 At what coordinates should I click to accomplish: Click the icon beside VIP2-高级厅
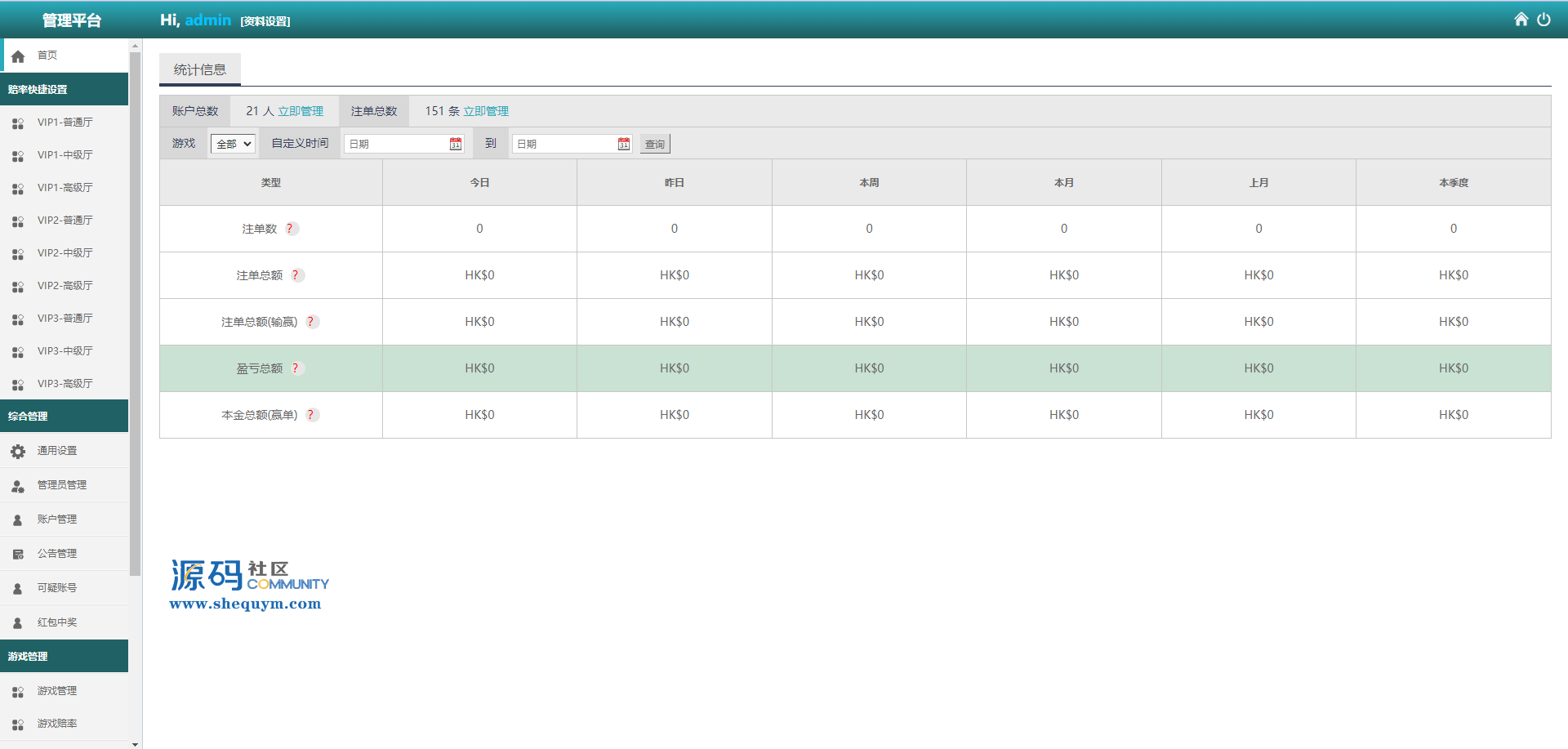[18, 287]
